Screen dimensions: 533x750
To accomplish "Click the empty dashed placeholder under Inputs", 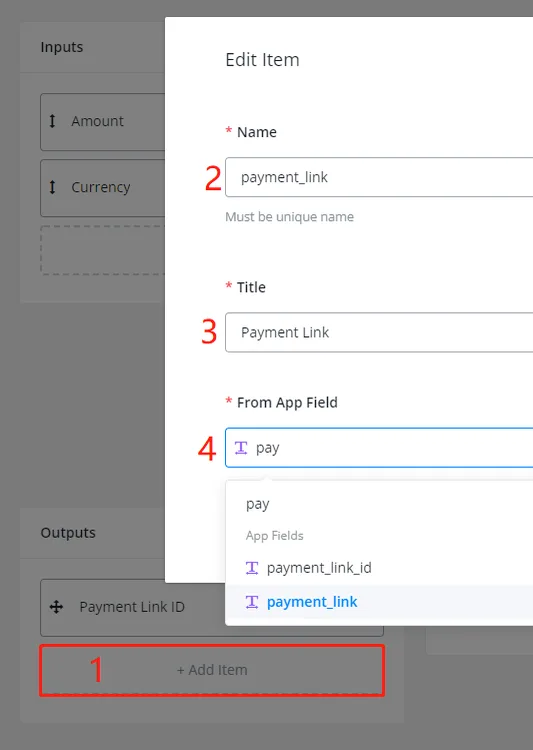I will [103, 250].
